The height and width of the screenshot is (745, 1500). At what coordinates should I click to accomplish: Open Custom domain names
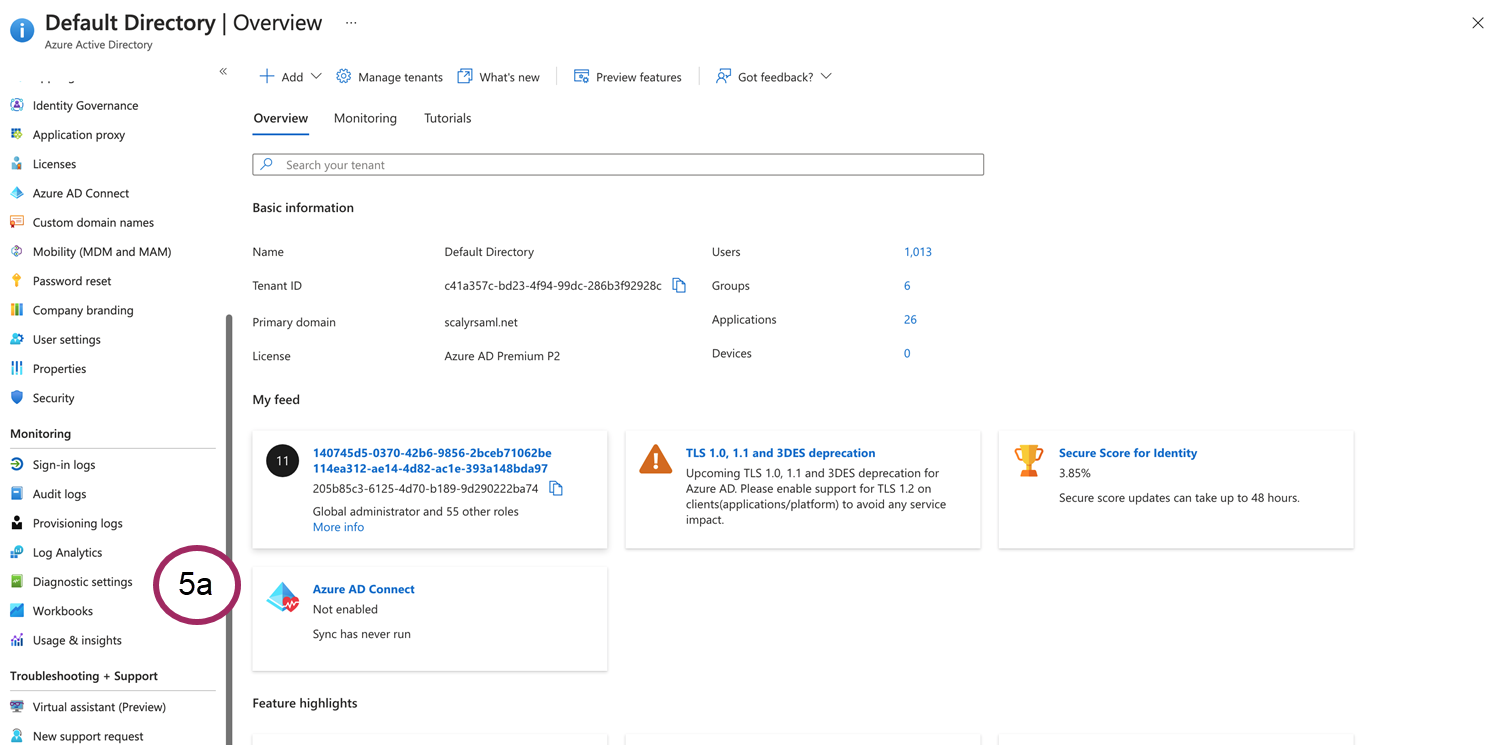(93, 222)
